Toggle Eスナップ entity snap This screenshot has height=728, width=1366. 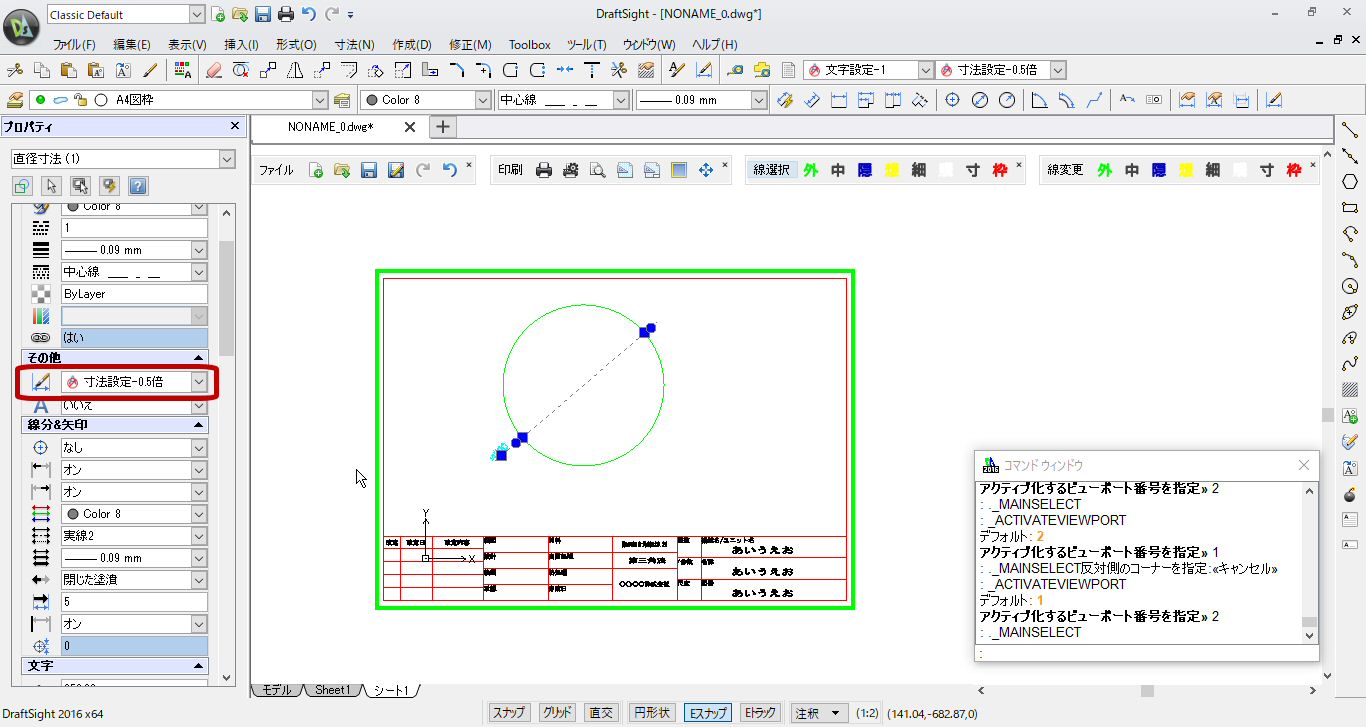[x=707, y=713]
